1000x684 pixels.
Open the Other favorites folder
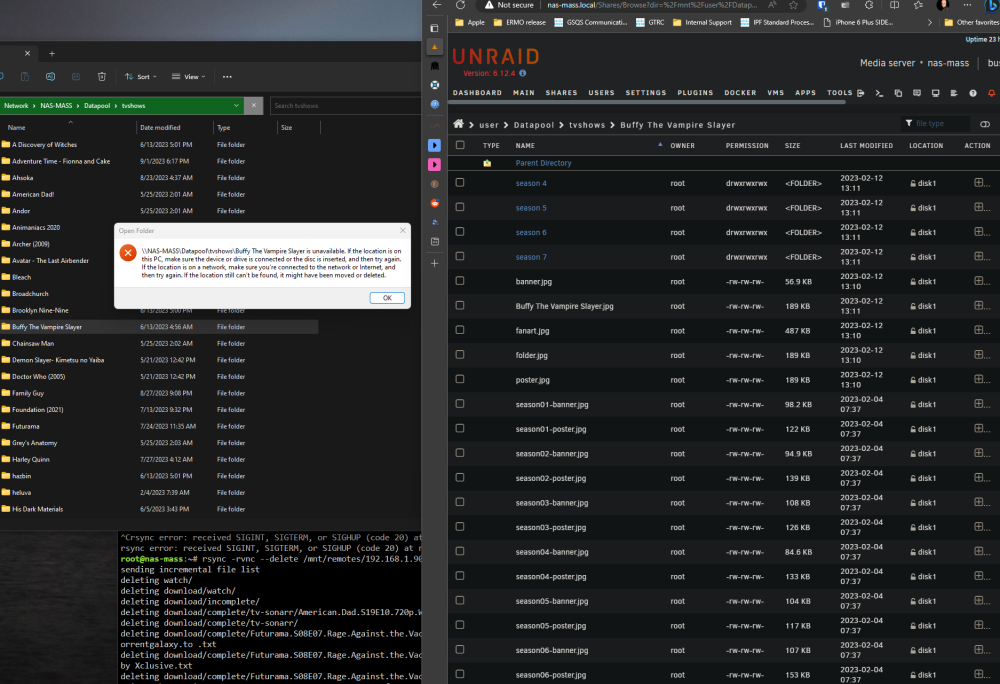(x=971, y=22)
